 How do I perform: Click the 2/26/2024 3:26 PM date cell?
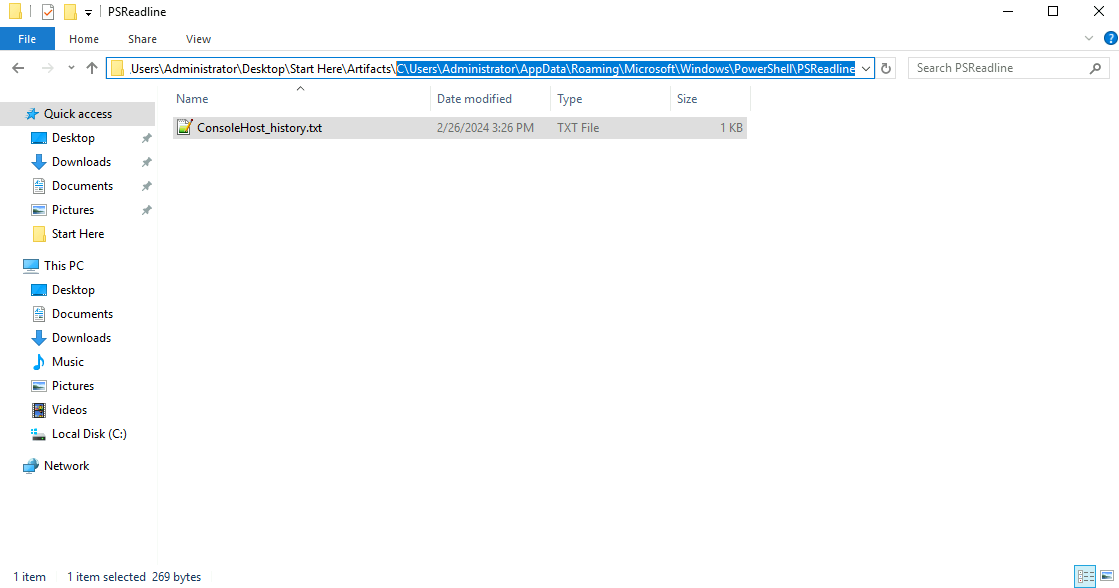485,128
